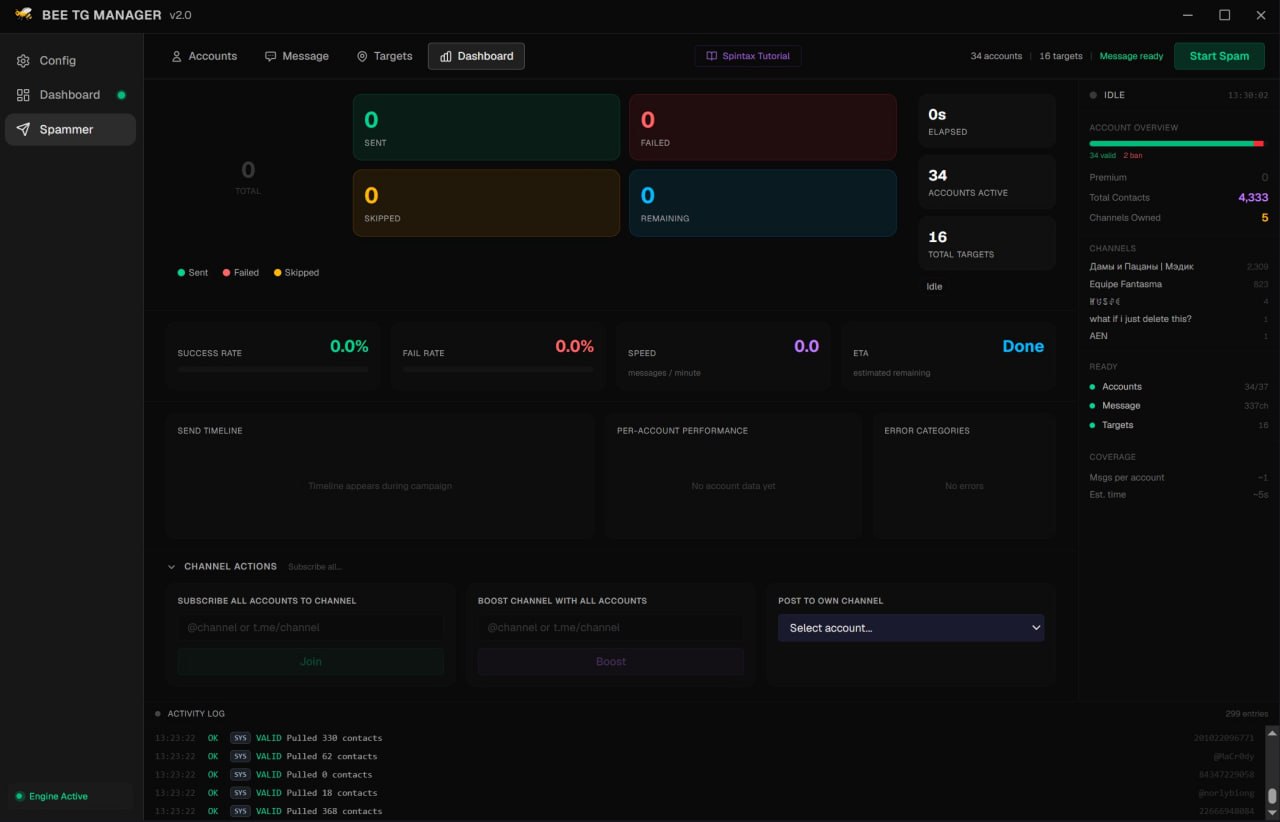Click the bee logo in the title bar

click(23, 14)
